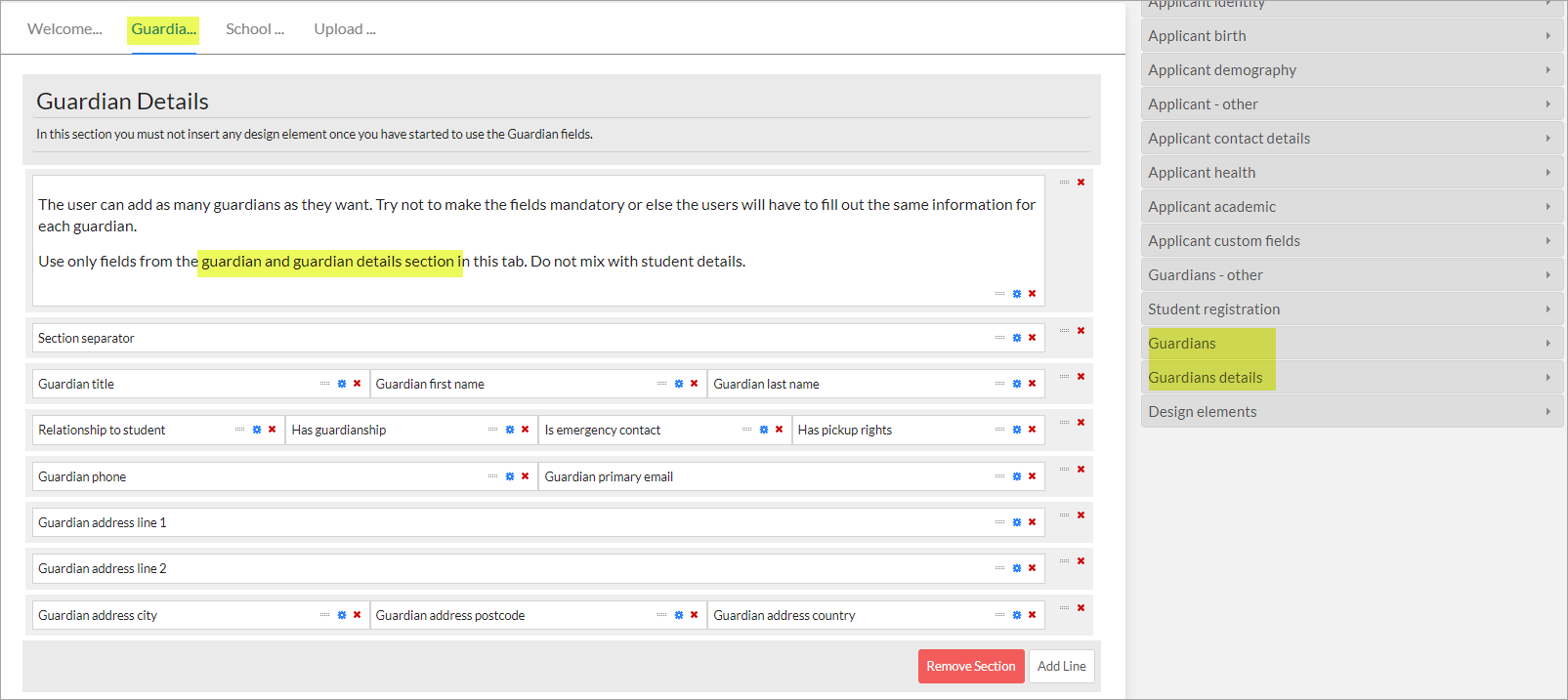This screenshot has width=1568, height=700.
Task: Delete the Guardian phone field
Action: coord(525,476)
